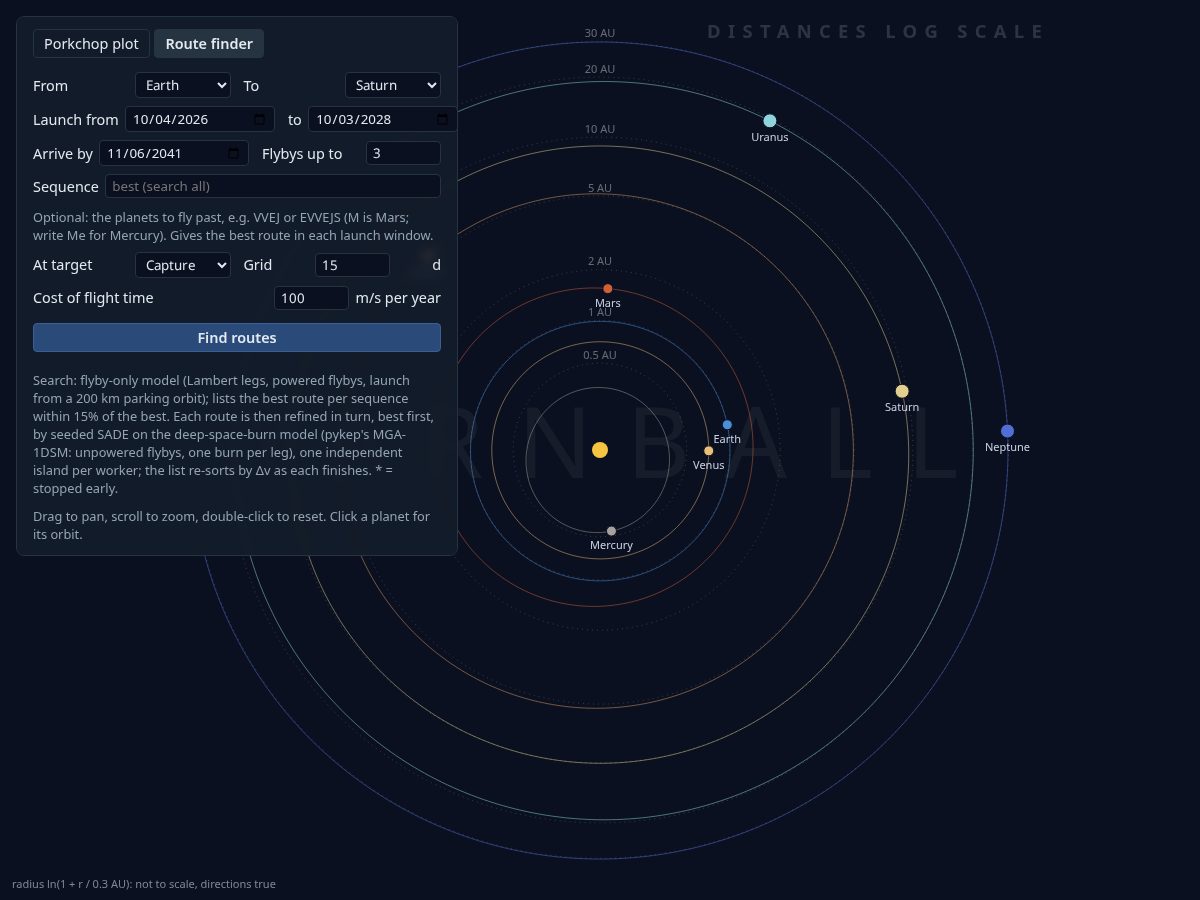Click the Sun at the orbit center
Image resolution: width=1200 pixels, height=900 pixels.
point(600,450)
